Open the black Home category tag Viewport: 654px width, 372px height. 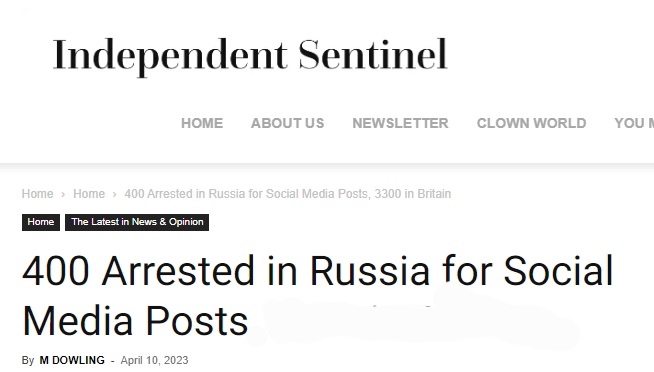(41, 222)
